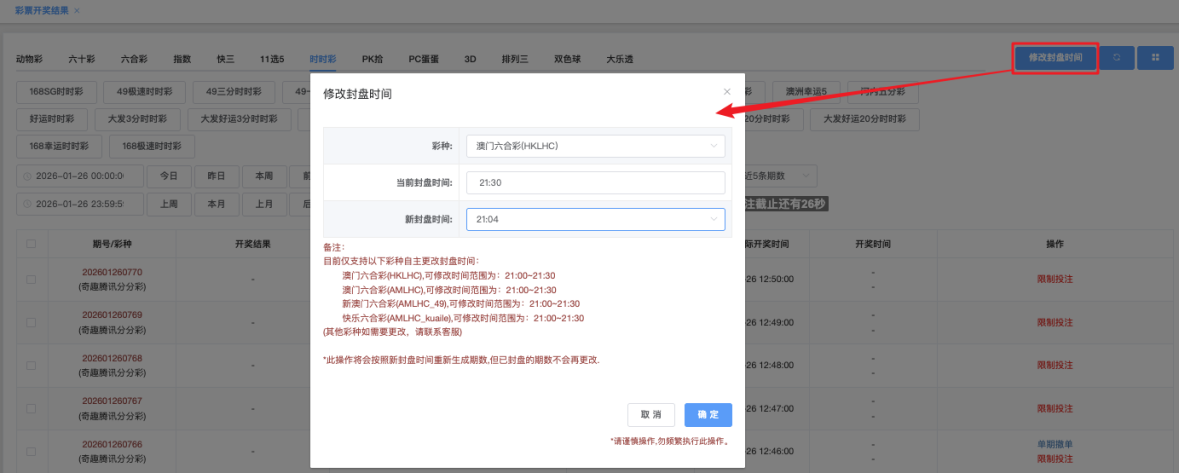The width and height of the screenshot is (1179, 473).
Task: Toggle the select-all checkbox in table header
Action: (x=31, y=244)
